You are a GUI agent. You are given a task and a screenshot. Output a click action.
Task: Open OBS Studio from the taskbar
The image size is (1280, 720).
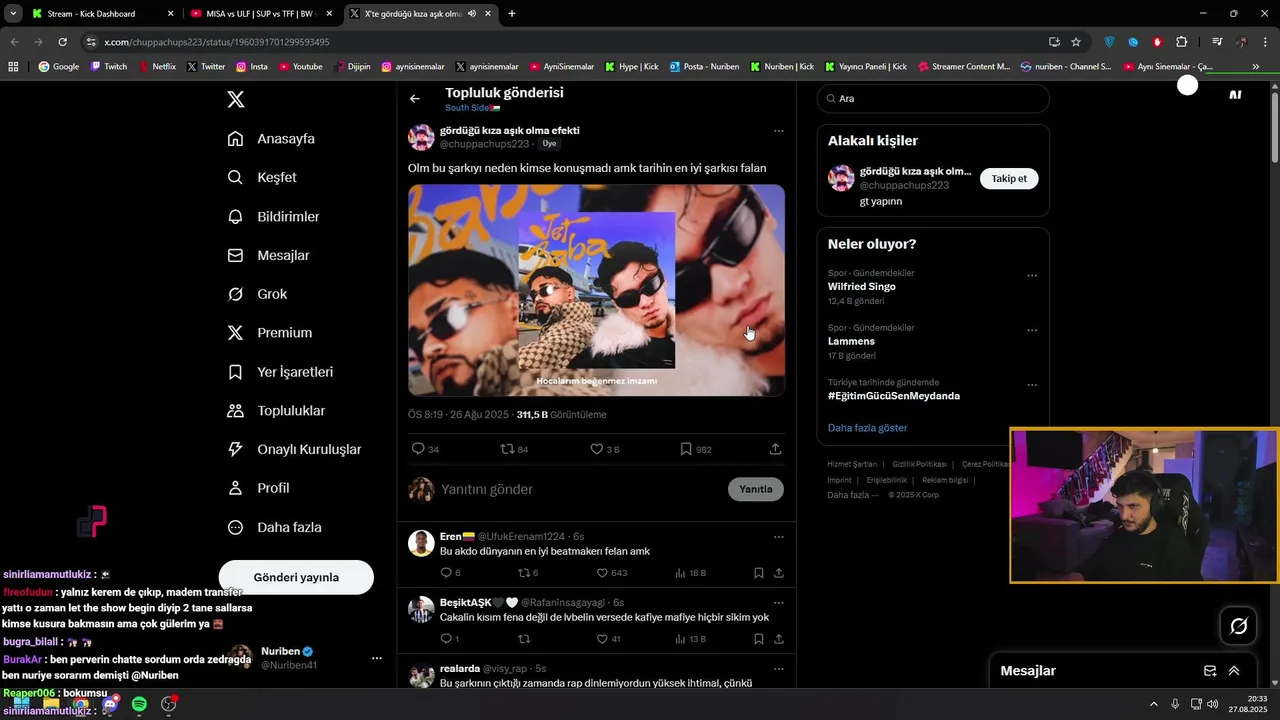tap(169, 704)
